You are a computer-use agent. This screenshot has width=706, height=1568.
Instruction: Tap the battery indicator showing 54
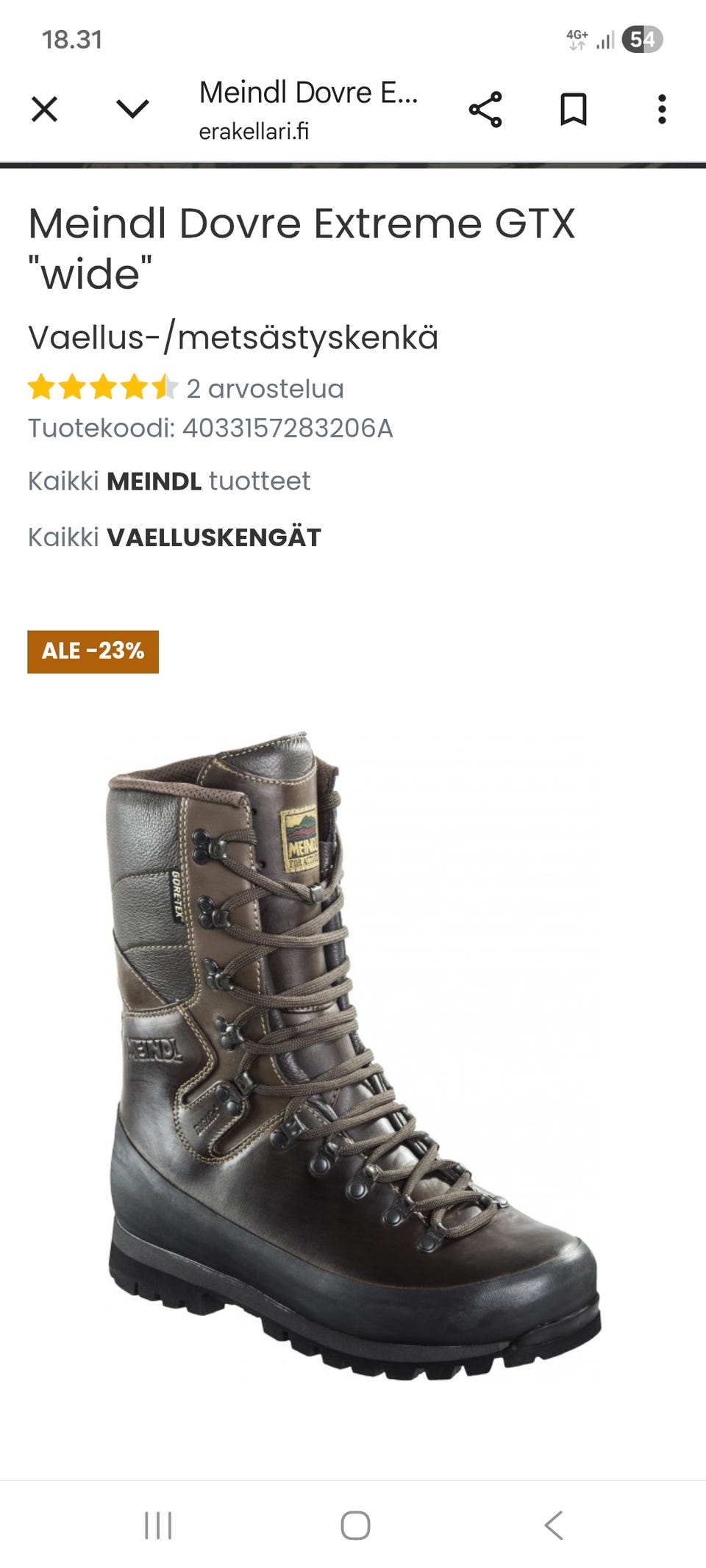pyautogui.click(x=642, y=39)
